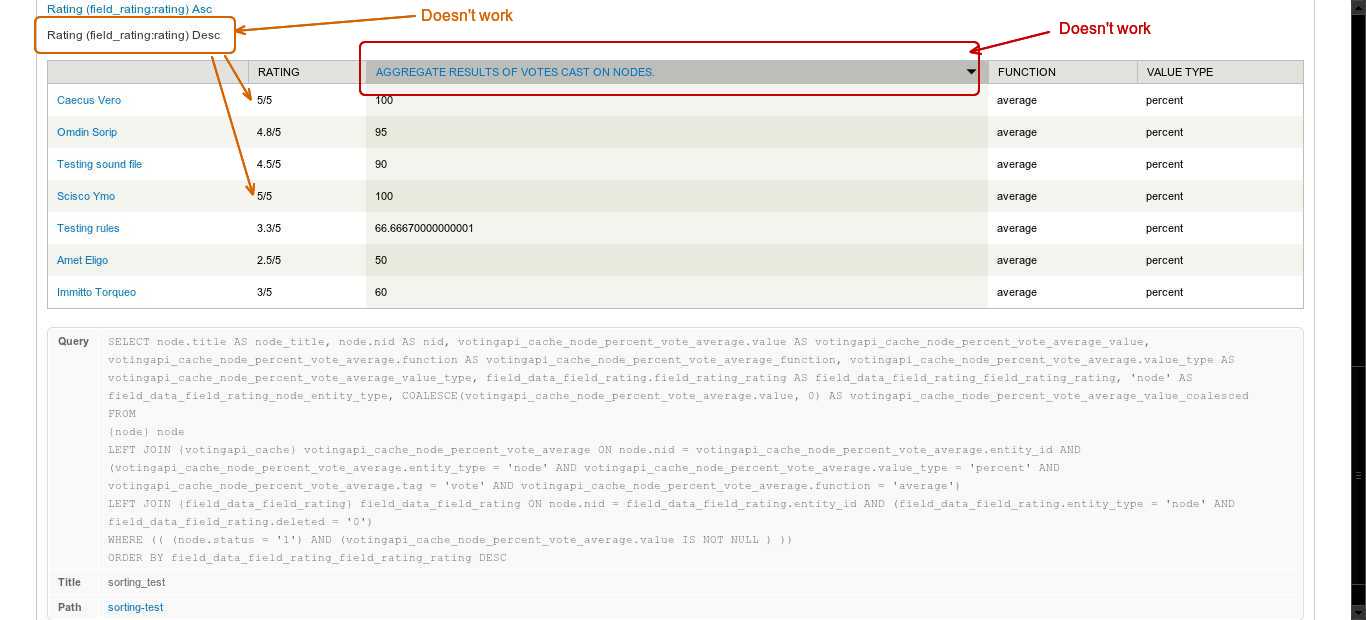Screen dimensions: 1366x620
Task: Open the Immitto Torqueo node link
Action: [x=96, y=292]
